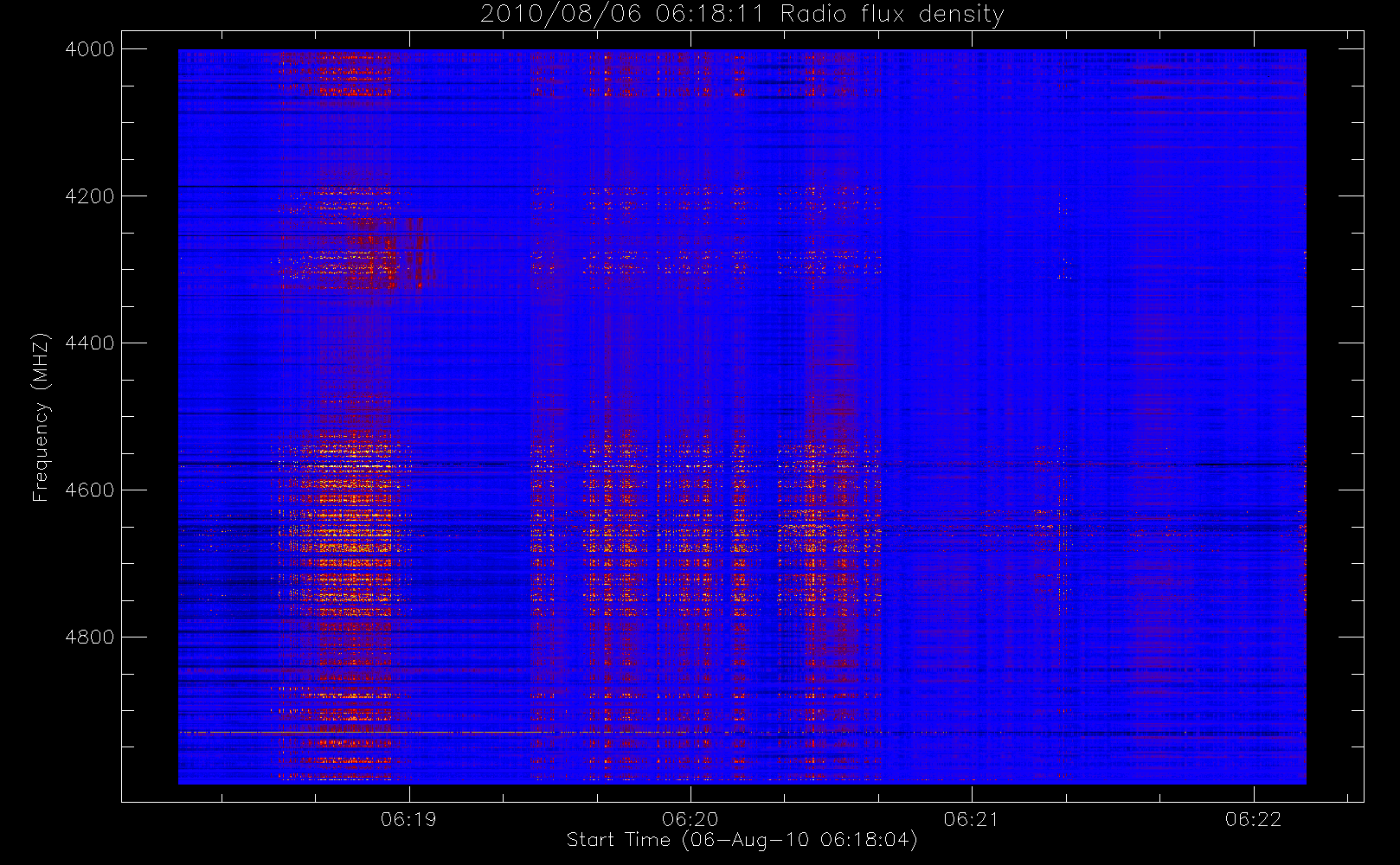Click the 06:22 time tick label

[1254, 819]
